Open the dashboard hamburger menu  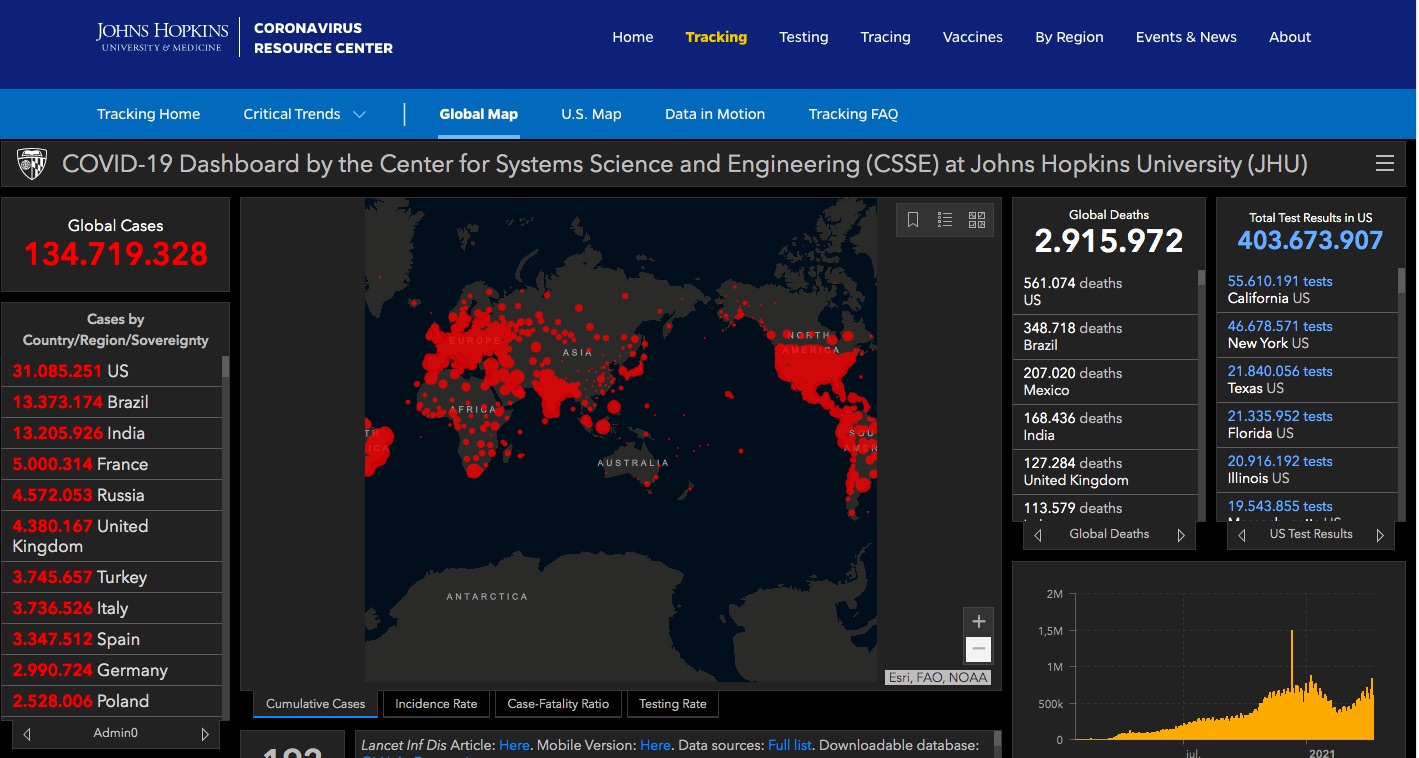pos(1384,164)
